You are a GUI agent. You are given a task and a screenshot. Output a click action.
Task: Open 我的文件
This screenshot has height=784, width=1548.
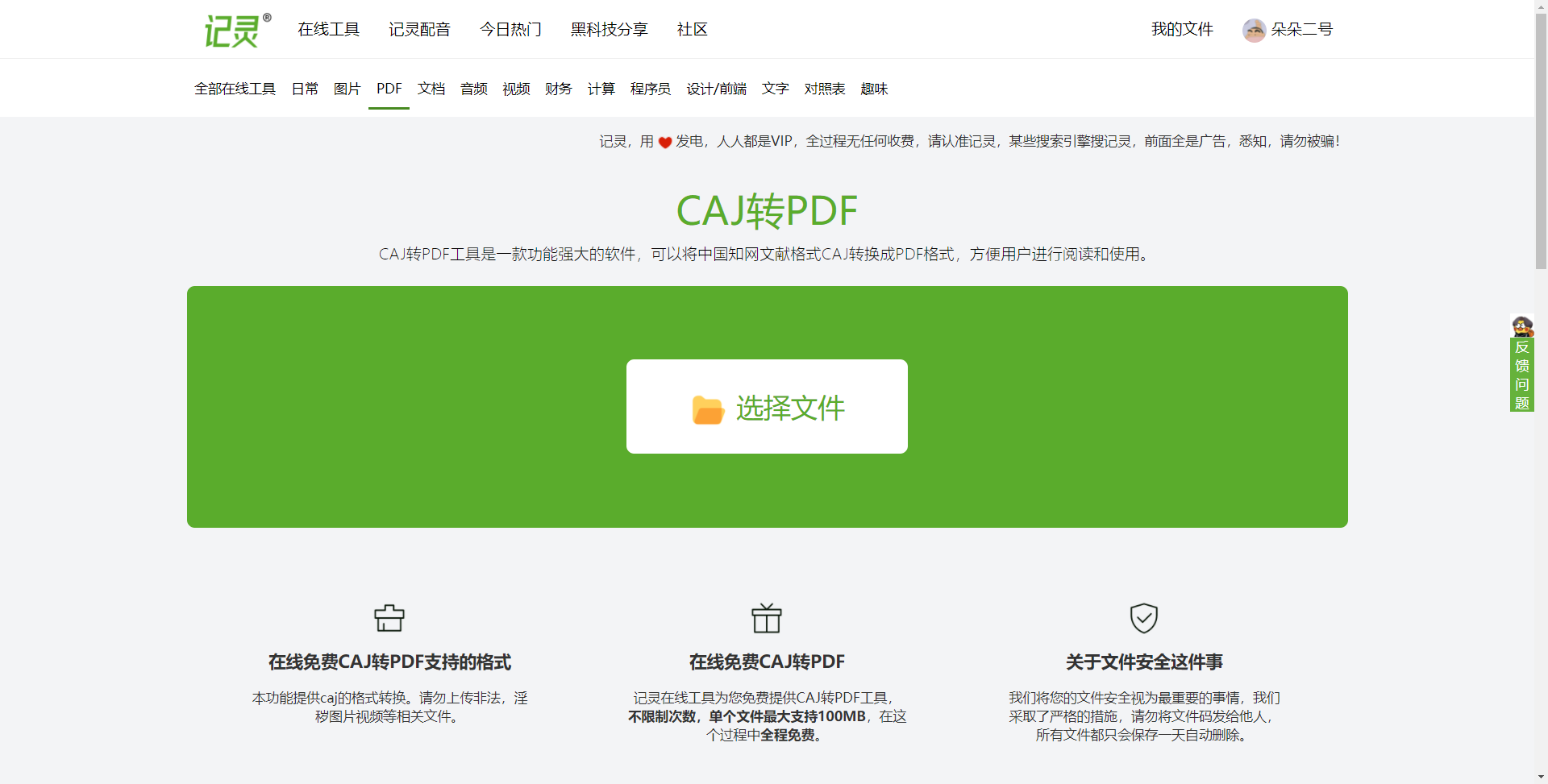pyautogui.click(x=1180, y=29)
